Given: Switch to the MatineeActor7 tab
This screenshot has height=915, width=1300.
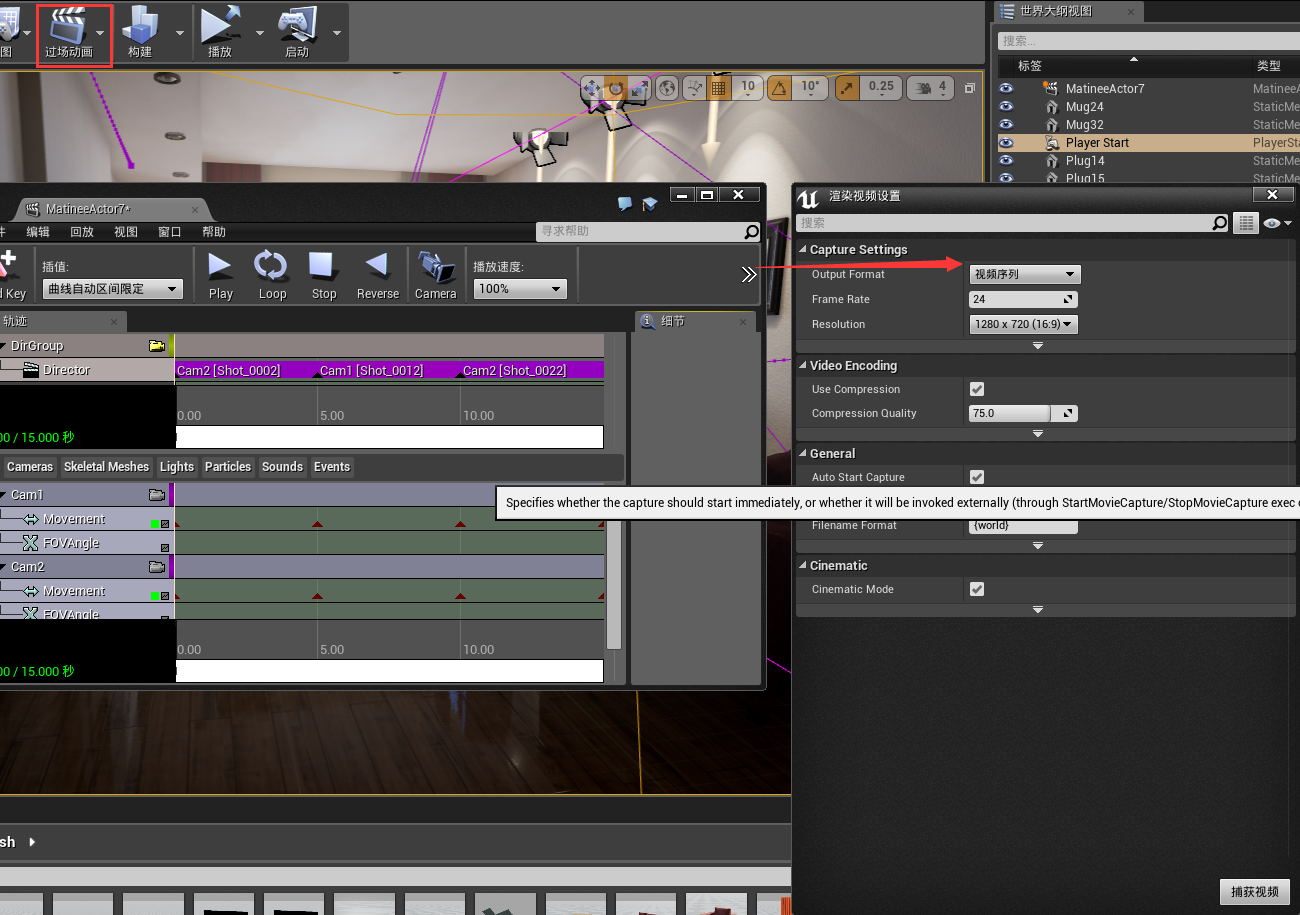Looking at the screenshot, I should pos(110,209).
